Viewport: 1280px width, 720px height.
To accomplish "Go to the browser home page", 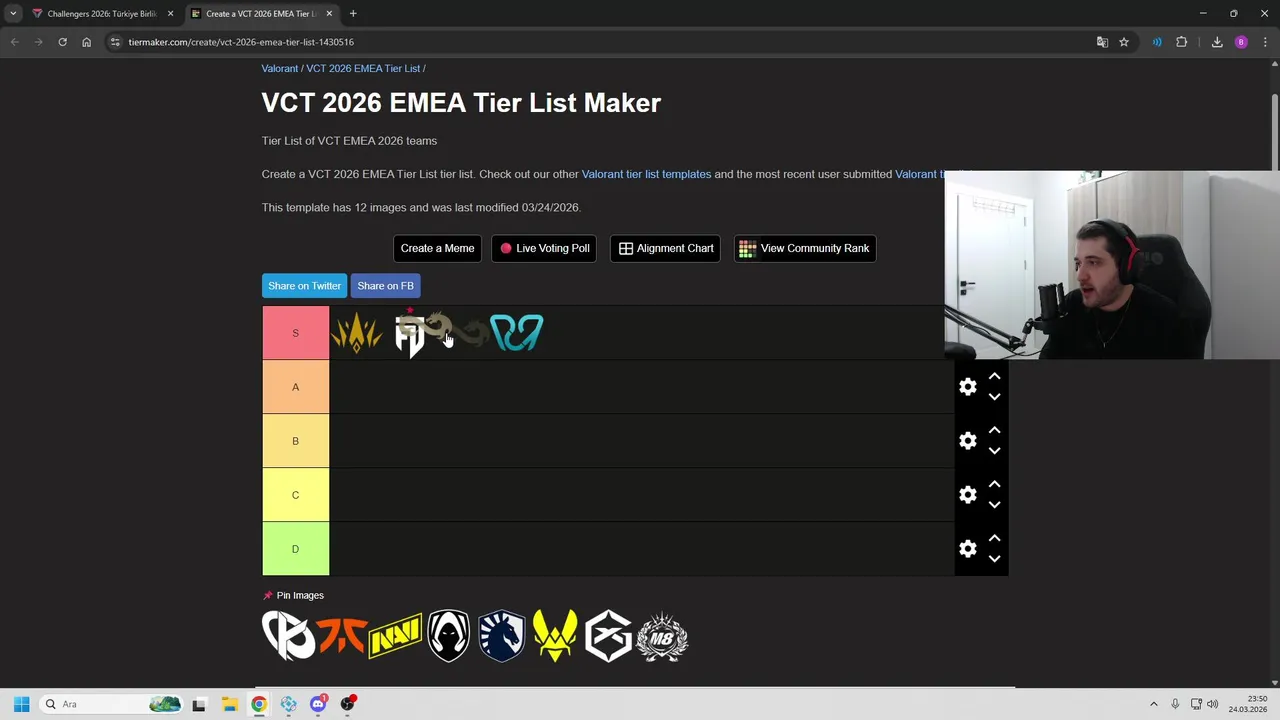I will pos(86,42).
